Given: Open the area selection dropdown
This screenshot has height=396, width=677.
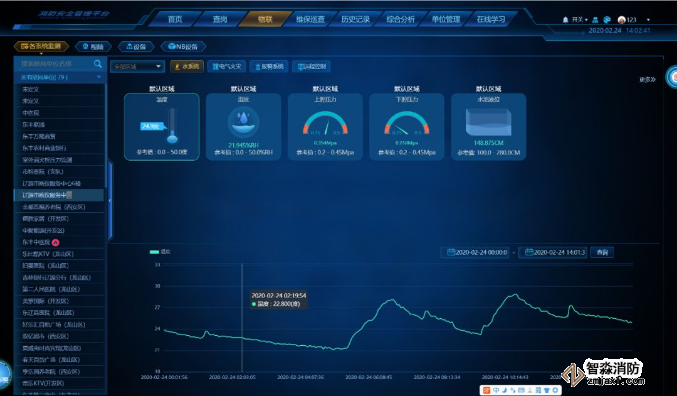Looking at the screenshot, I should [137, 66].
